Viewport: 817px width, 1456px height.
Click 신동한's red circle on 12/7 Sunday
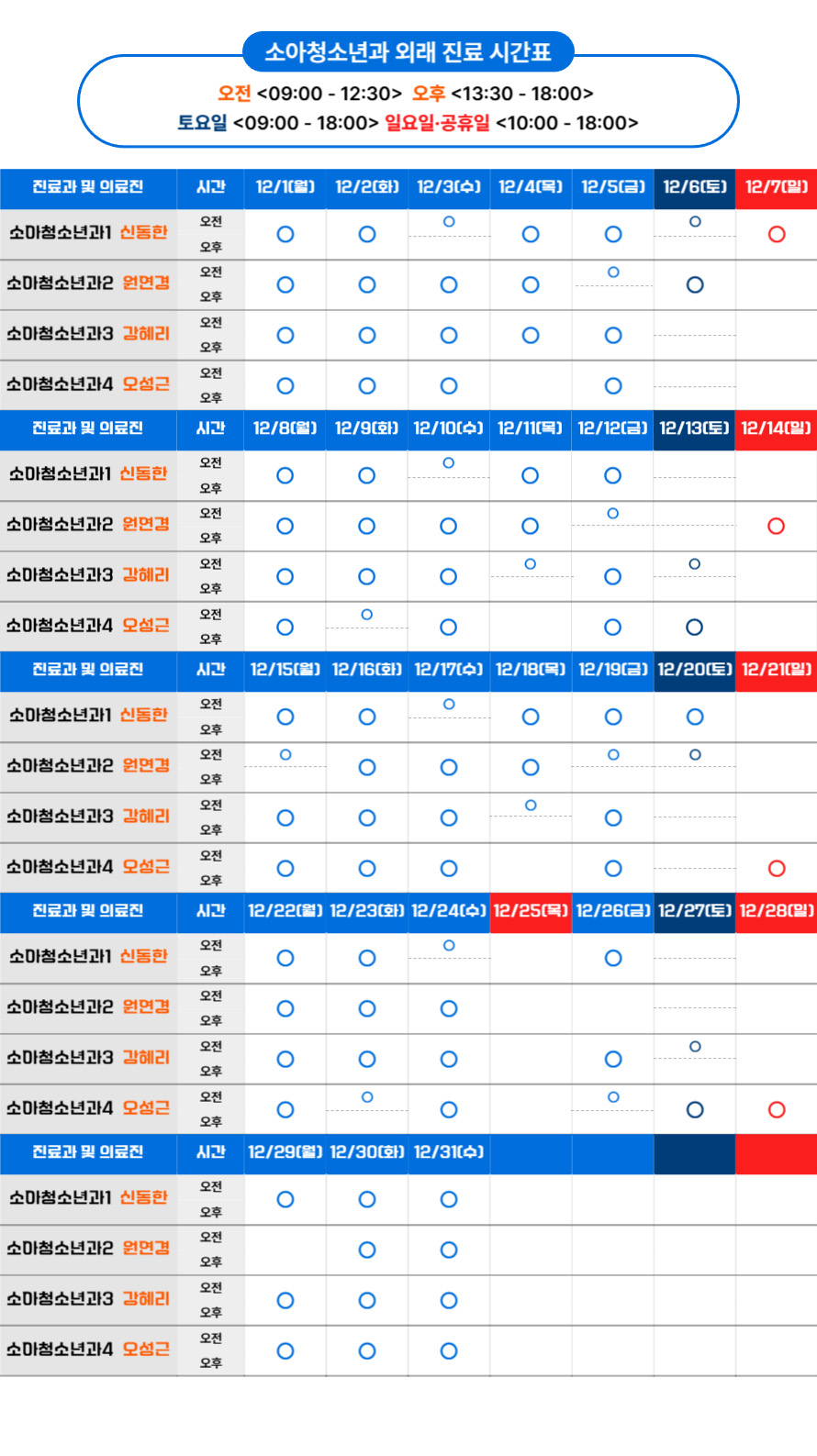point(777,234)
